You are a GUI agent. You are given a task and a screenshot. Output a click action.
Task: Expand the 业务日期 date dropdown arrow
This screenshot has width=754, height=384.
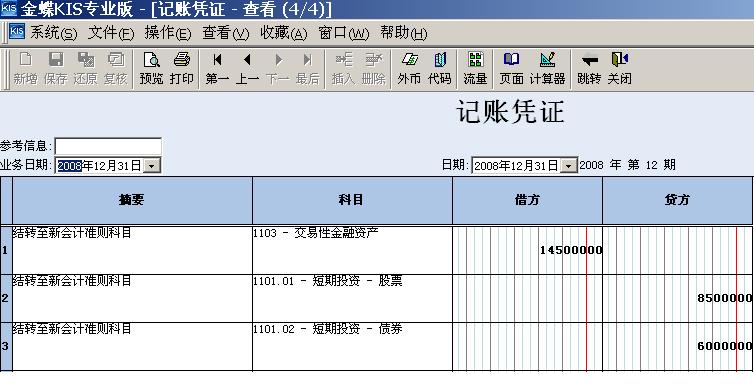point(152,166)
